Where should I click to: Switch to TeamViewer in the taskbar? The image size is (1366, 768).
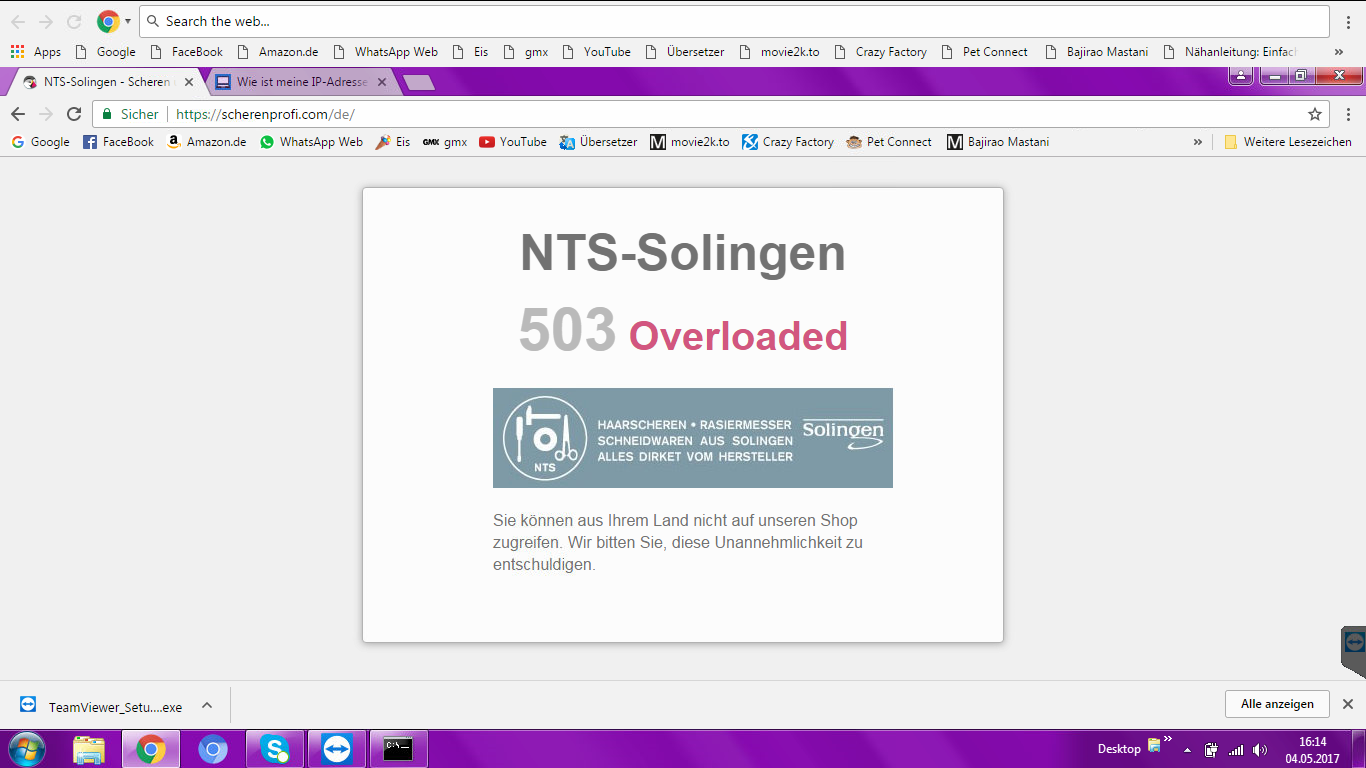point(337,749)
